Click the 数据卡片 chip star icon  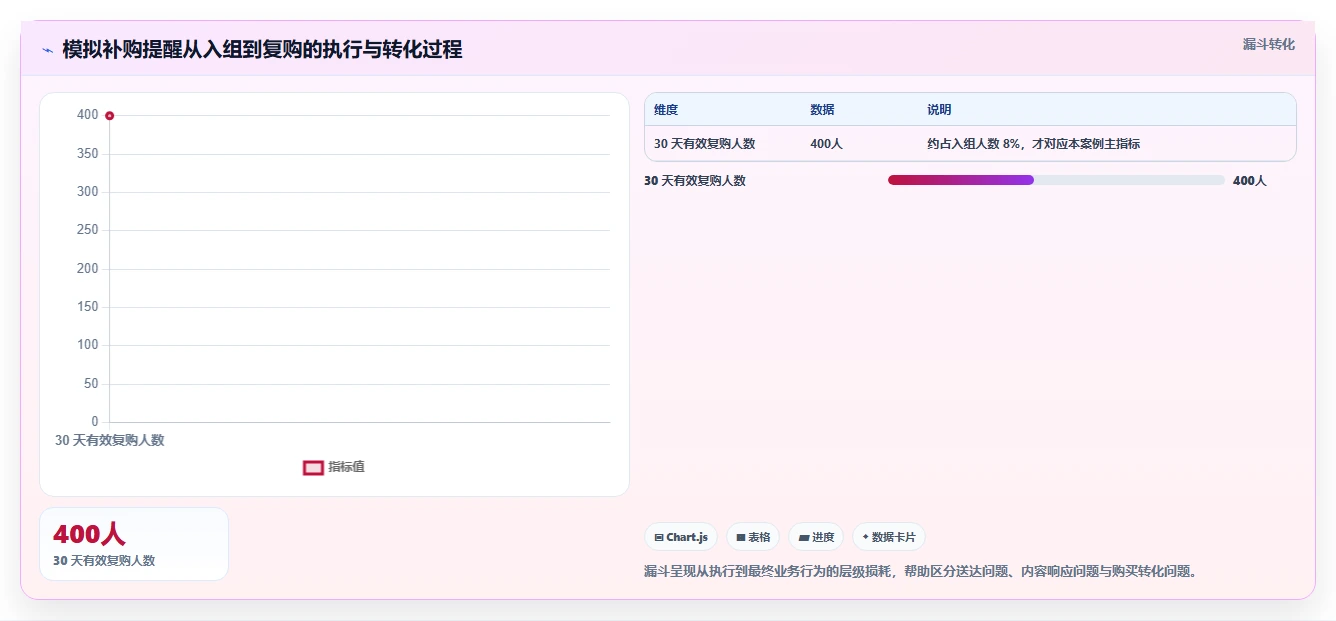coord(865,537)
